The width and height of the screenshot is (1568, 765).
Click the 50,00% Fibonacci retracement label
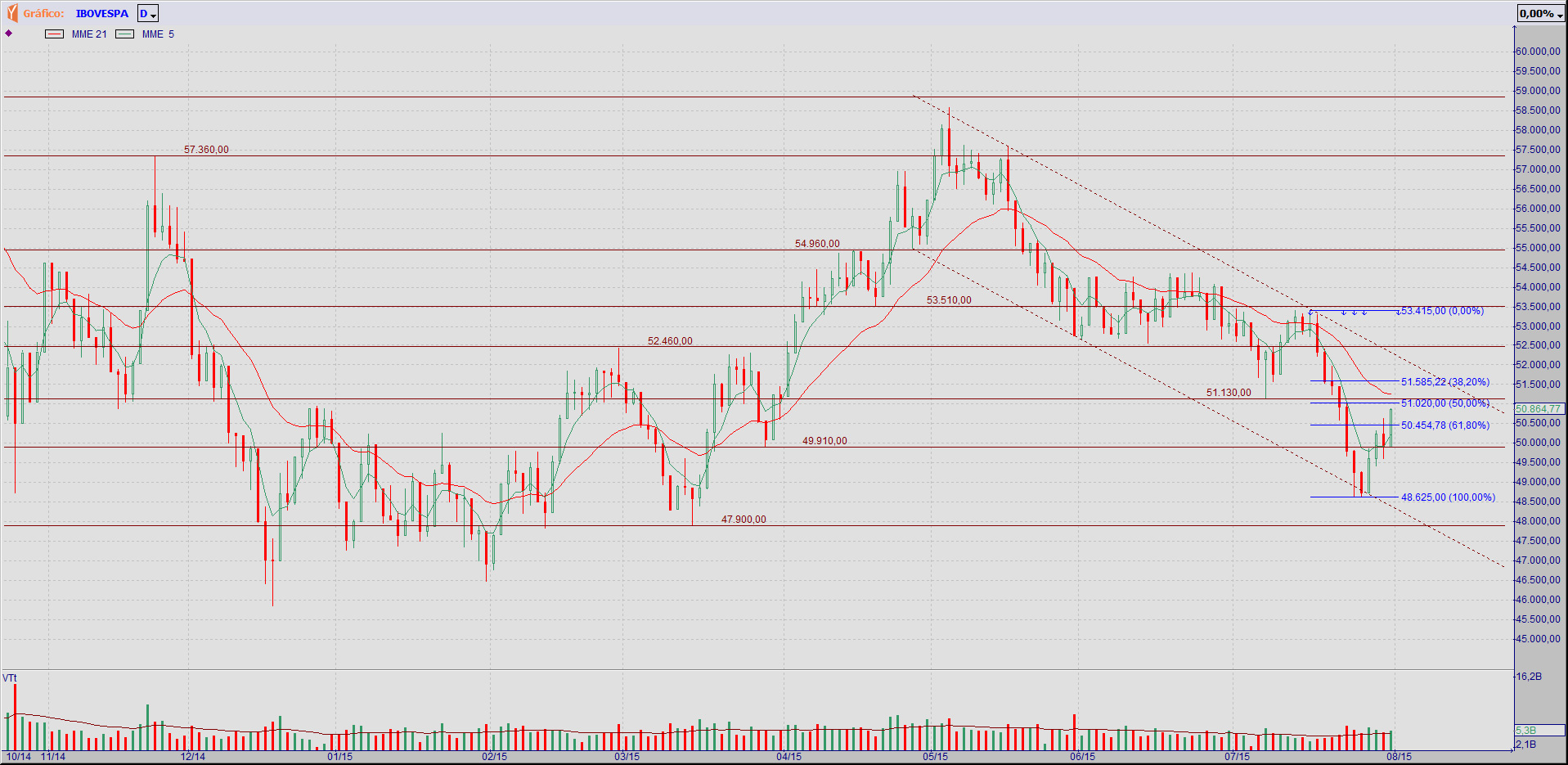(x=1445, y=403)
